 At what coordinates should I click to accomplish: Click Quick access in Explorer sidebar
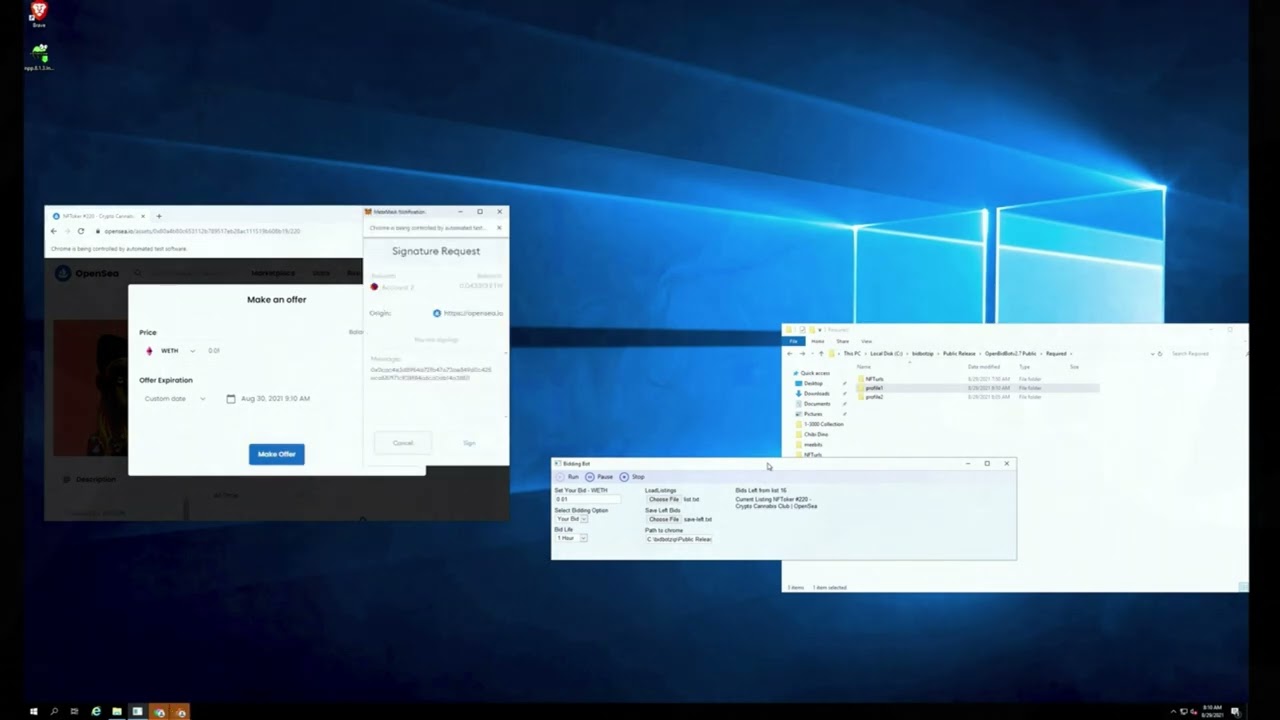[x=812, y=373]
